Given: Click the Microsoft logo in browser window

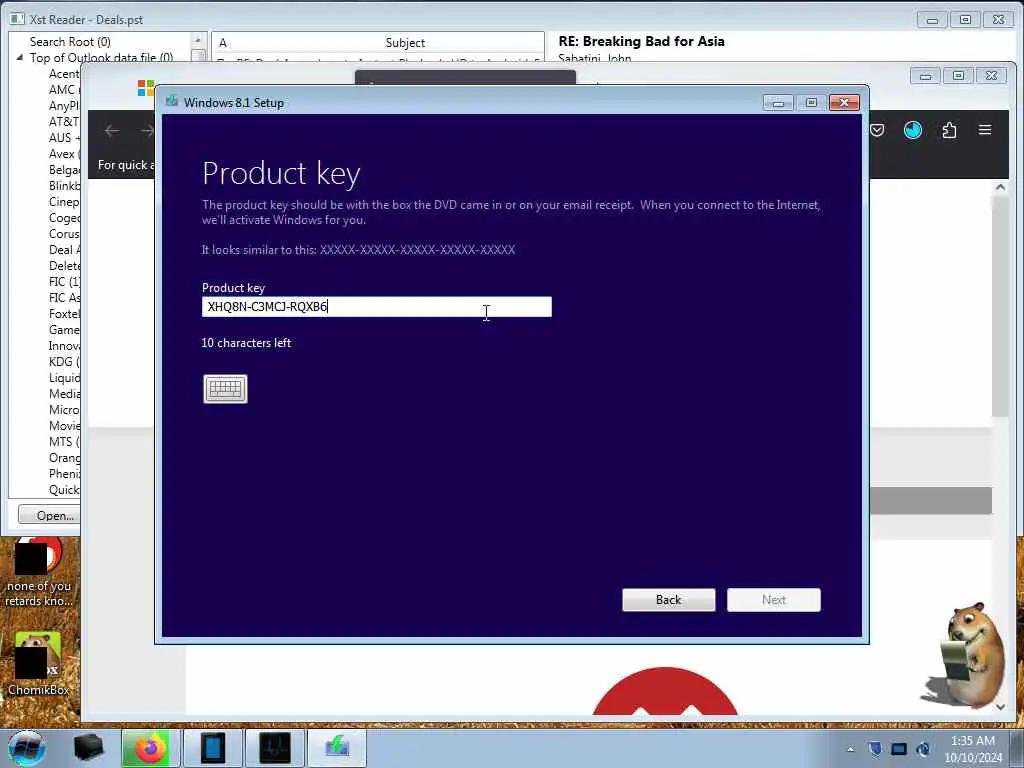Looking at the screenshot, I should click(146, 88).
